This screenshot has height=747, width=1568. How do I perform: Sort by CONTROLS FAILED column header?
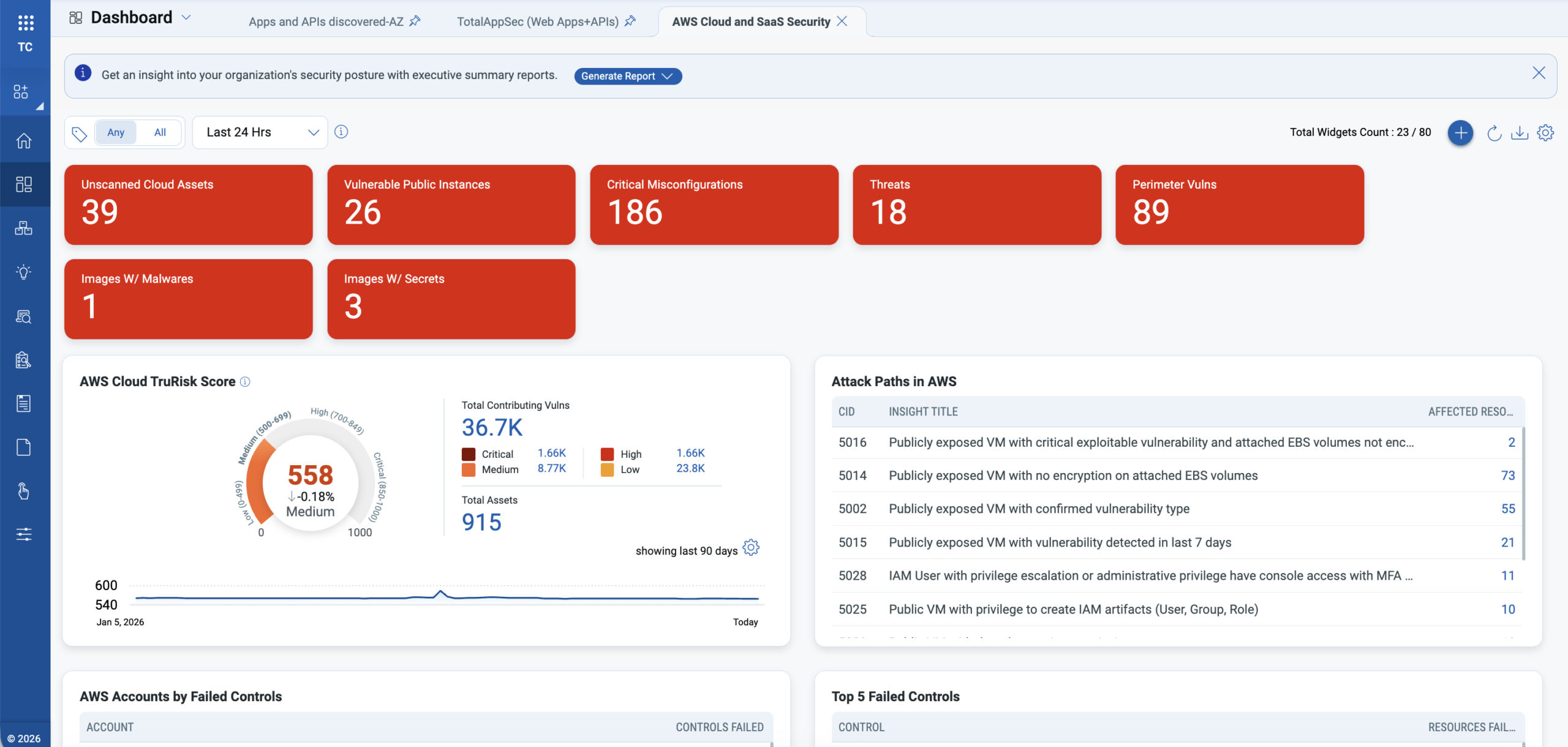tap(720, 727)
